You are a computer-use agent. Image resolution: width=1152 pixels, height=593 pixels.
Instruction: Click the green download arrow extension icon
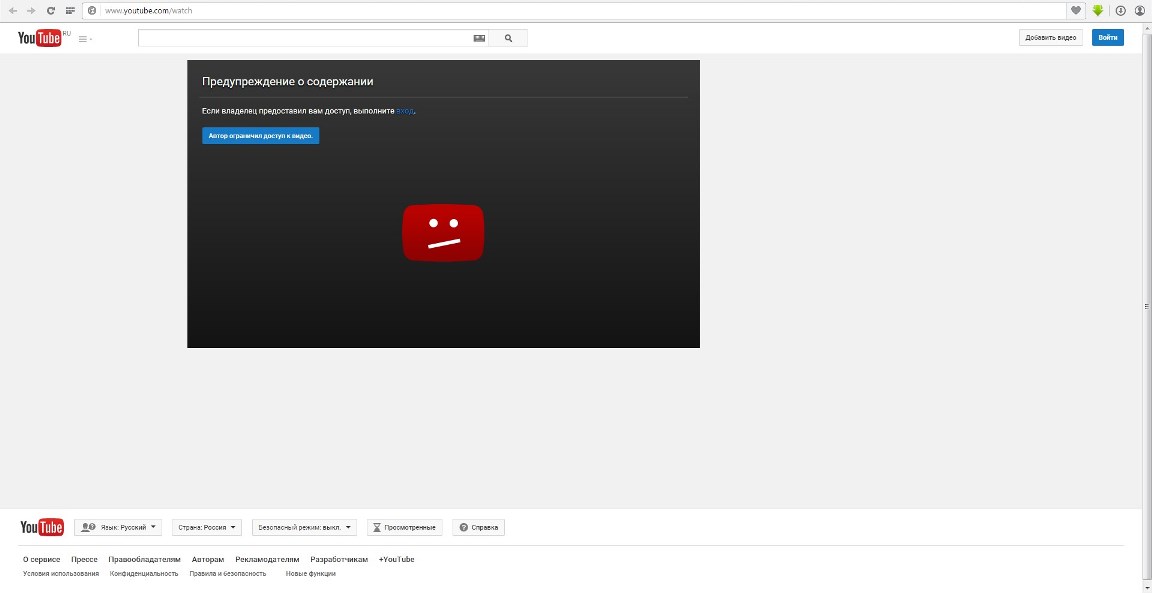coord(1098,11)
